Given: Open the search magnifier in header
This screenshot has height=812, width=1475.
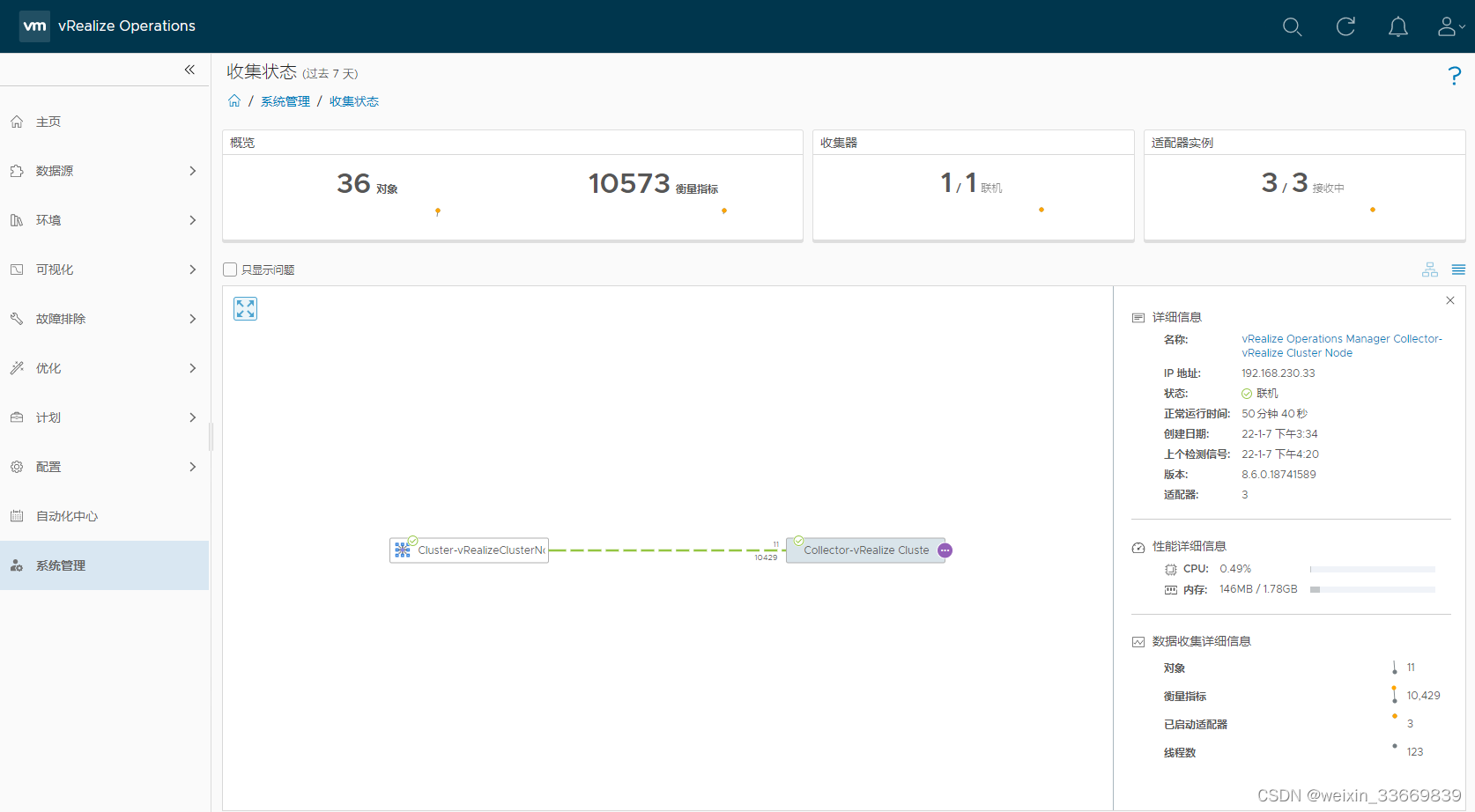Looking at the screenshot, I should tap(1293, 26).
